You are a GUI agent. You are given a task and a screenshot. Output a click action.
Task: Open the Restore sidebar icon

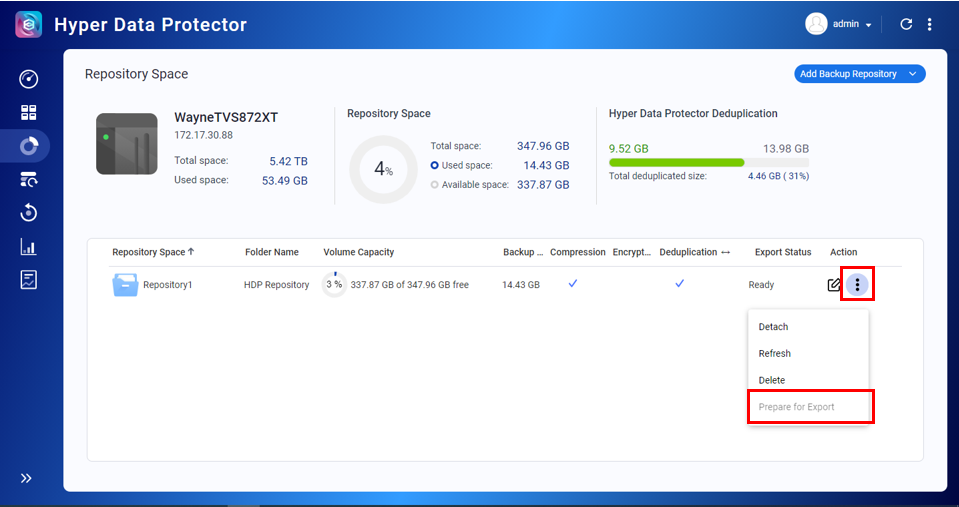(x=28, y=213)
